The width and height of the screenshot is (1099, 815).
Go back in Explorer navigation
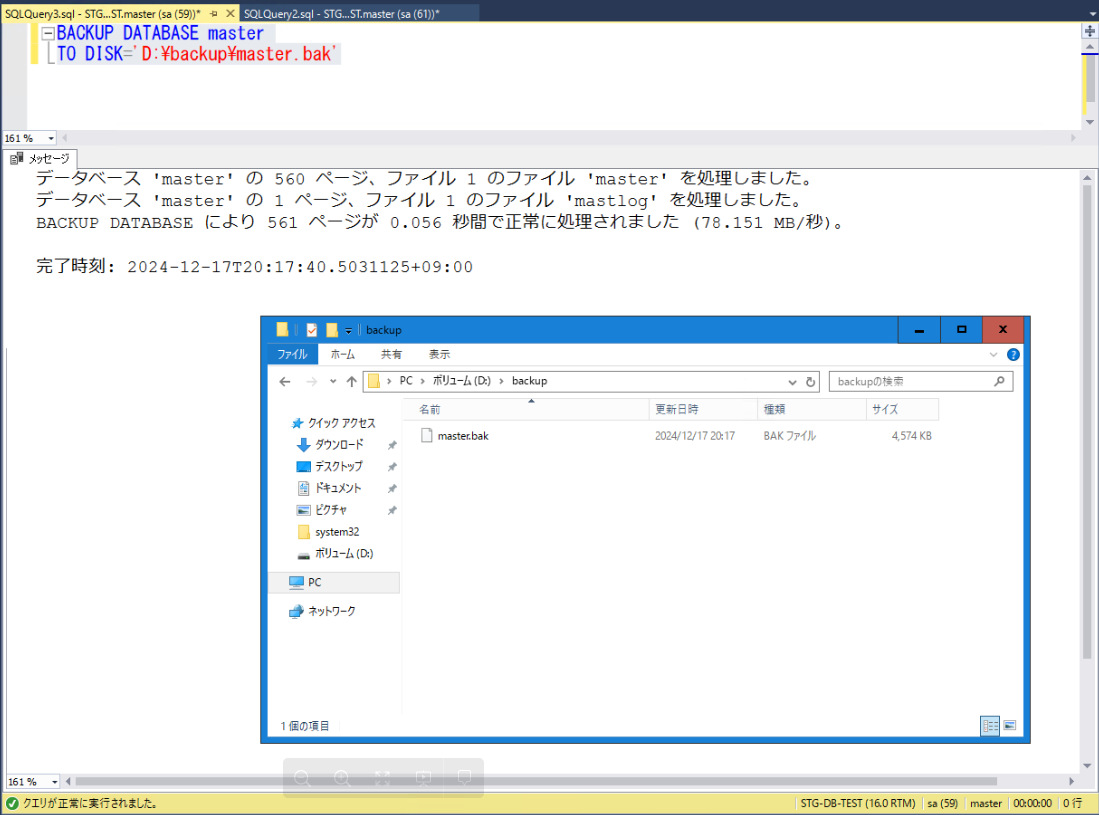tap(285, 381)
